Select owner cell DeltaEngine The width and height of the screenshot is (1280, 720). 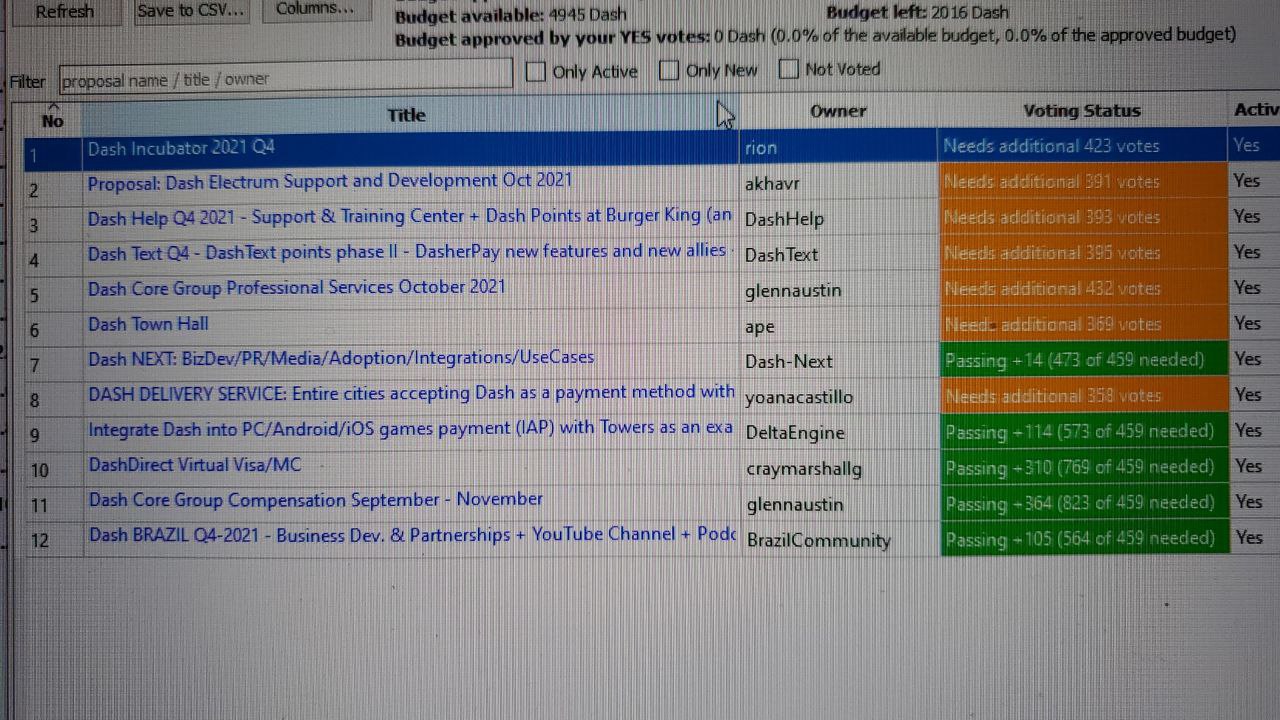click(x=838, y=433)
